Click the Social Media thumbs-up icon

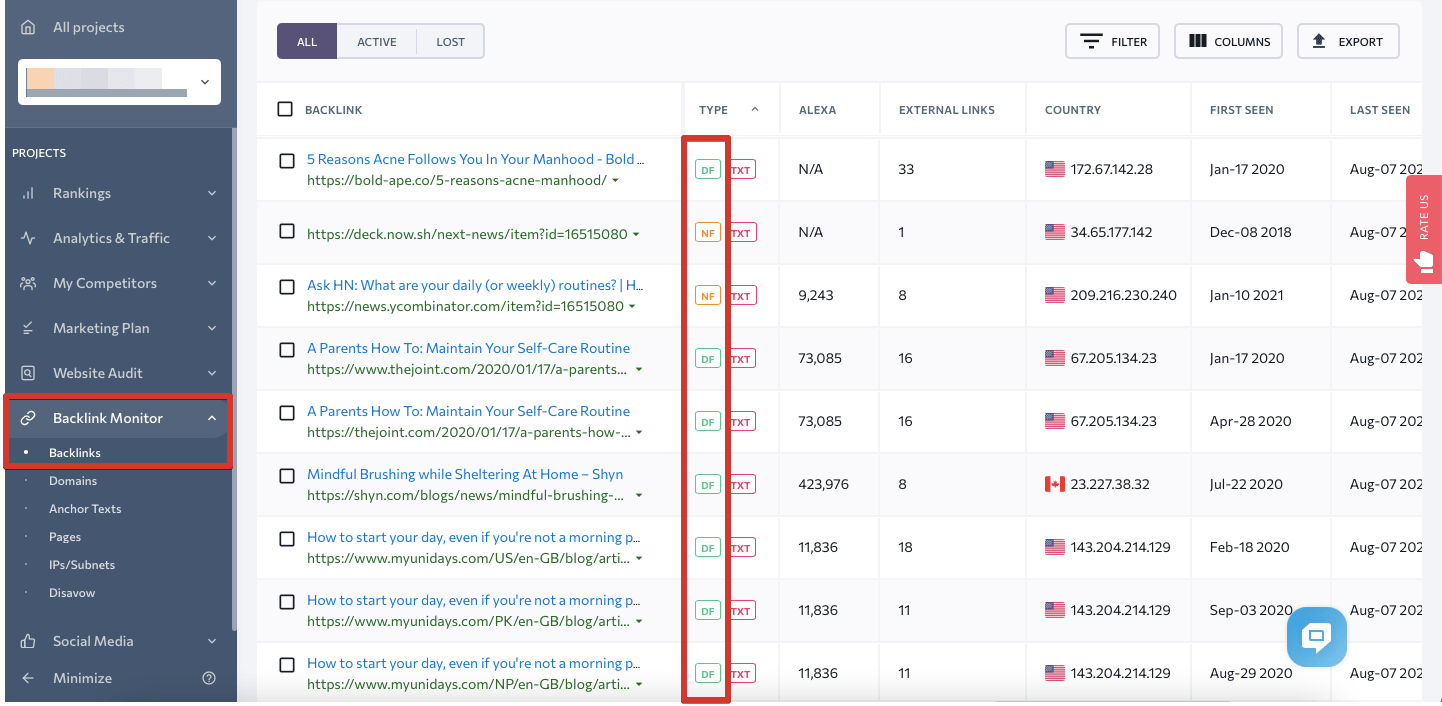tap(29, 641)
